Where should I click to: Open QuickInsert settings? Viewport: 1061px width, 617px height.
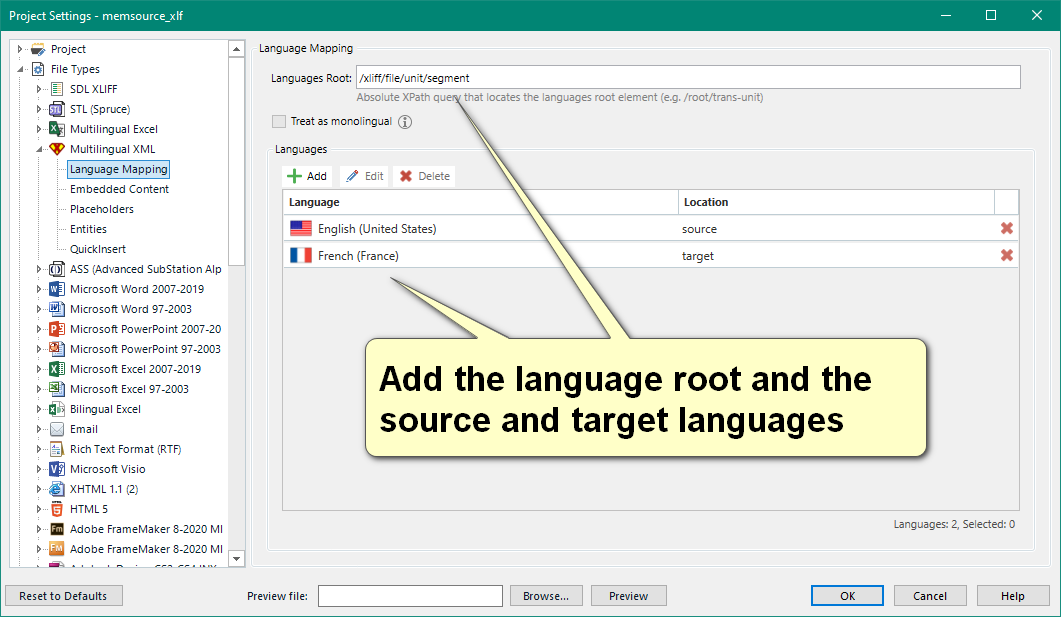pos(97,249)
